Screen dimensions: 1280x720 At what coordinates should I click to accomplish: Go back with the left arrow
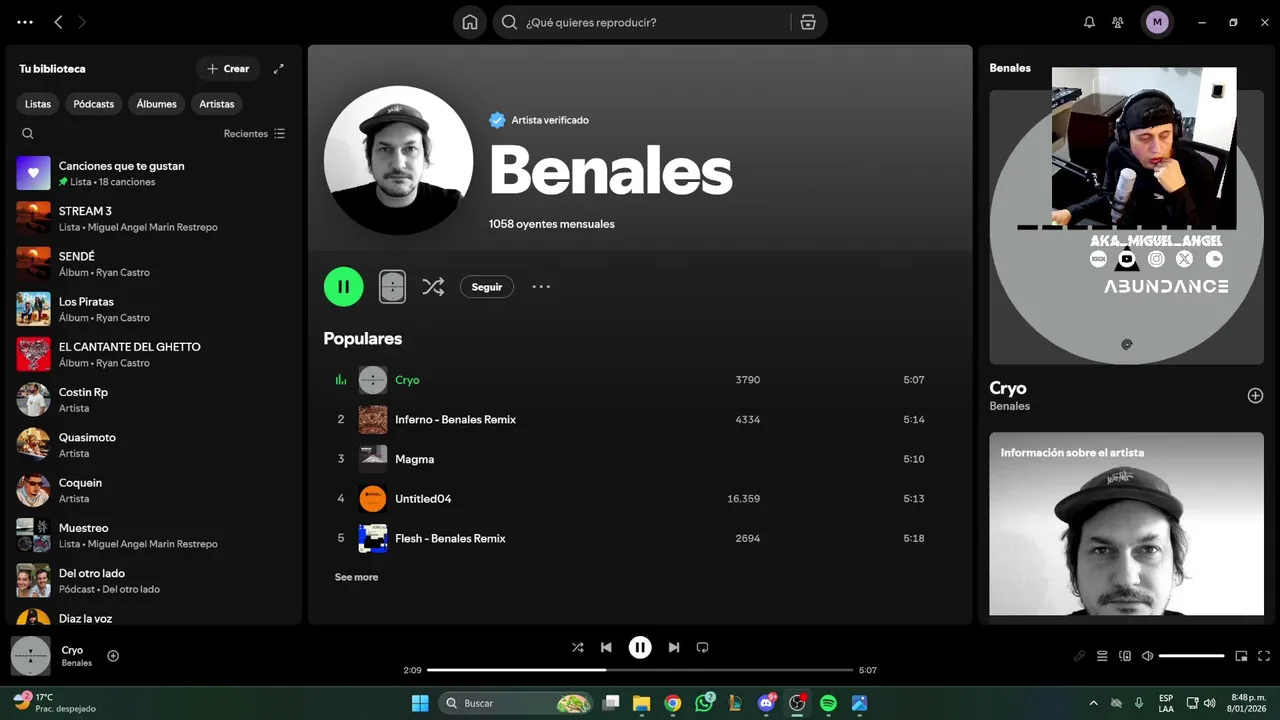[58, 22]
